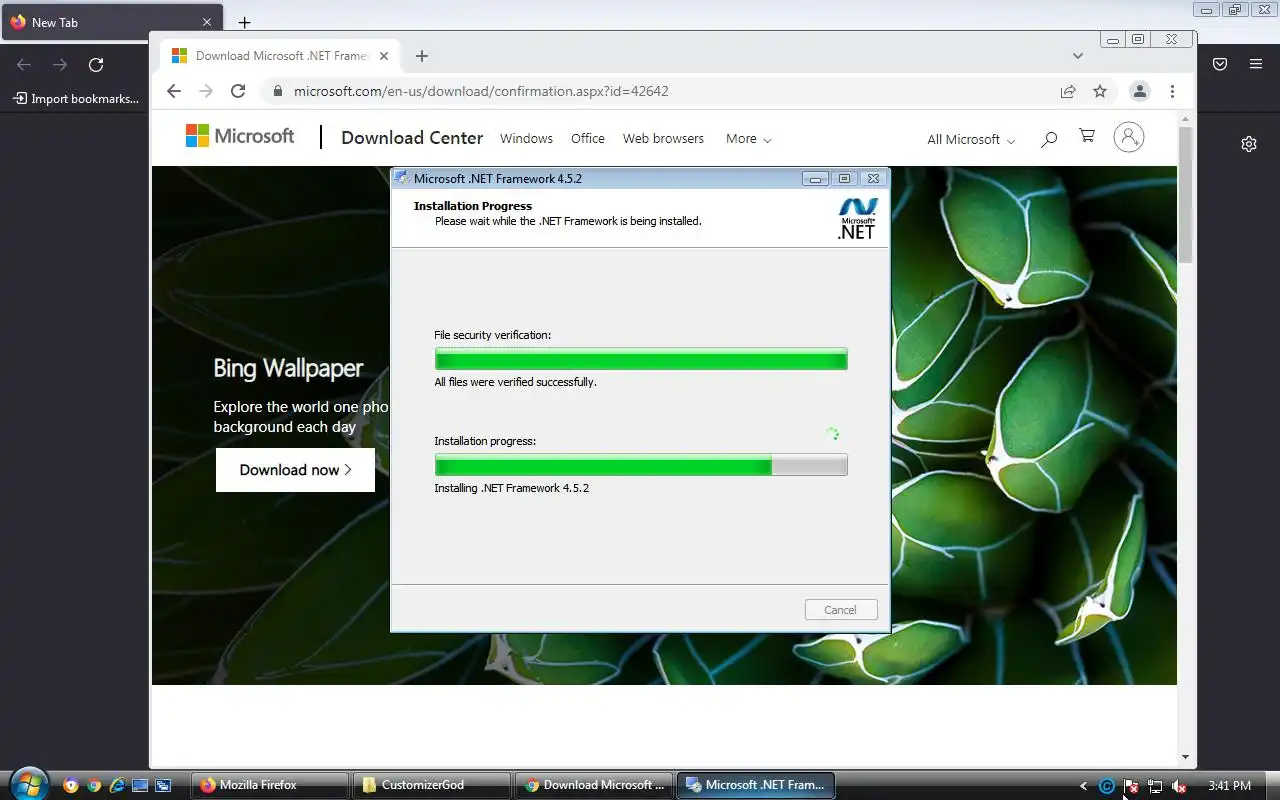Click the Download now button

click(295, 470)
